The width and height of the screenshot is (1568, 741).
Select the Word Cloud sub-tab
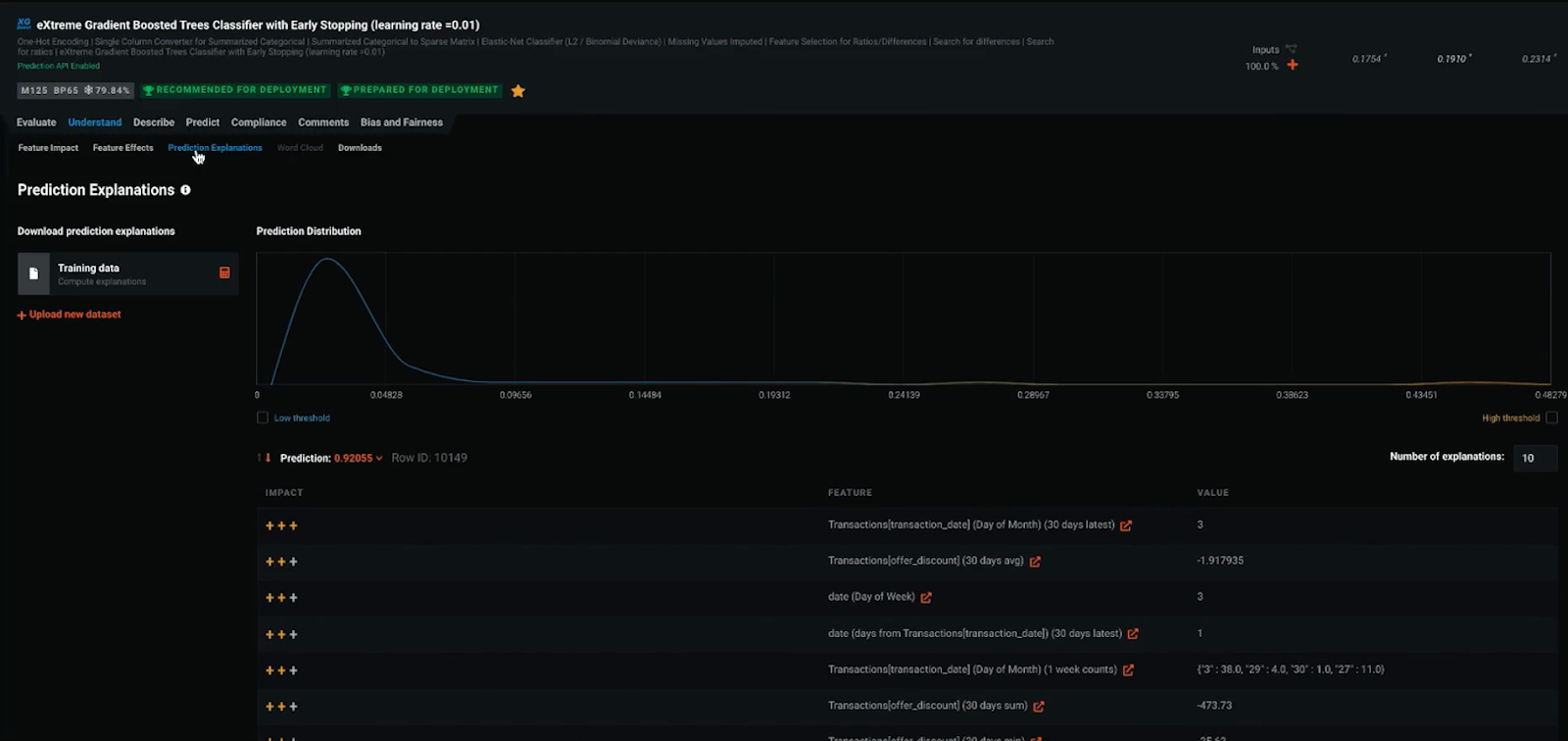pos(300,148)
